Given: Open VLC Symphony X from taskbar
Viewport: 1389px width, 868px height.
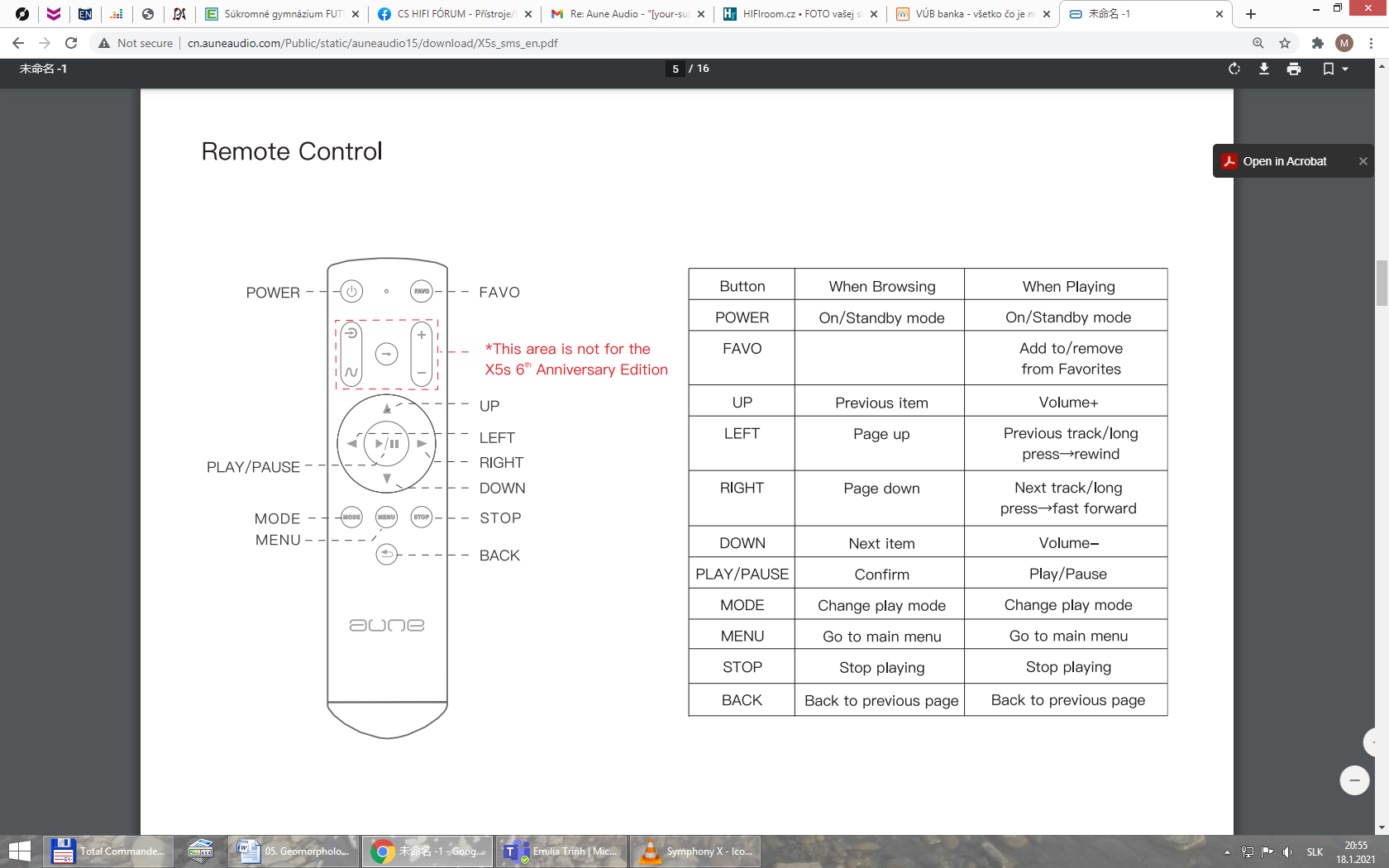Looking at the screenshot, I should (x=694, y=851).
